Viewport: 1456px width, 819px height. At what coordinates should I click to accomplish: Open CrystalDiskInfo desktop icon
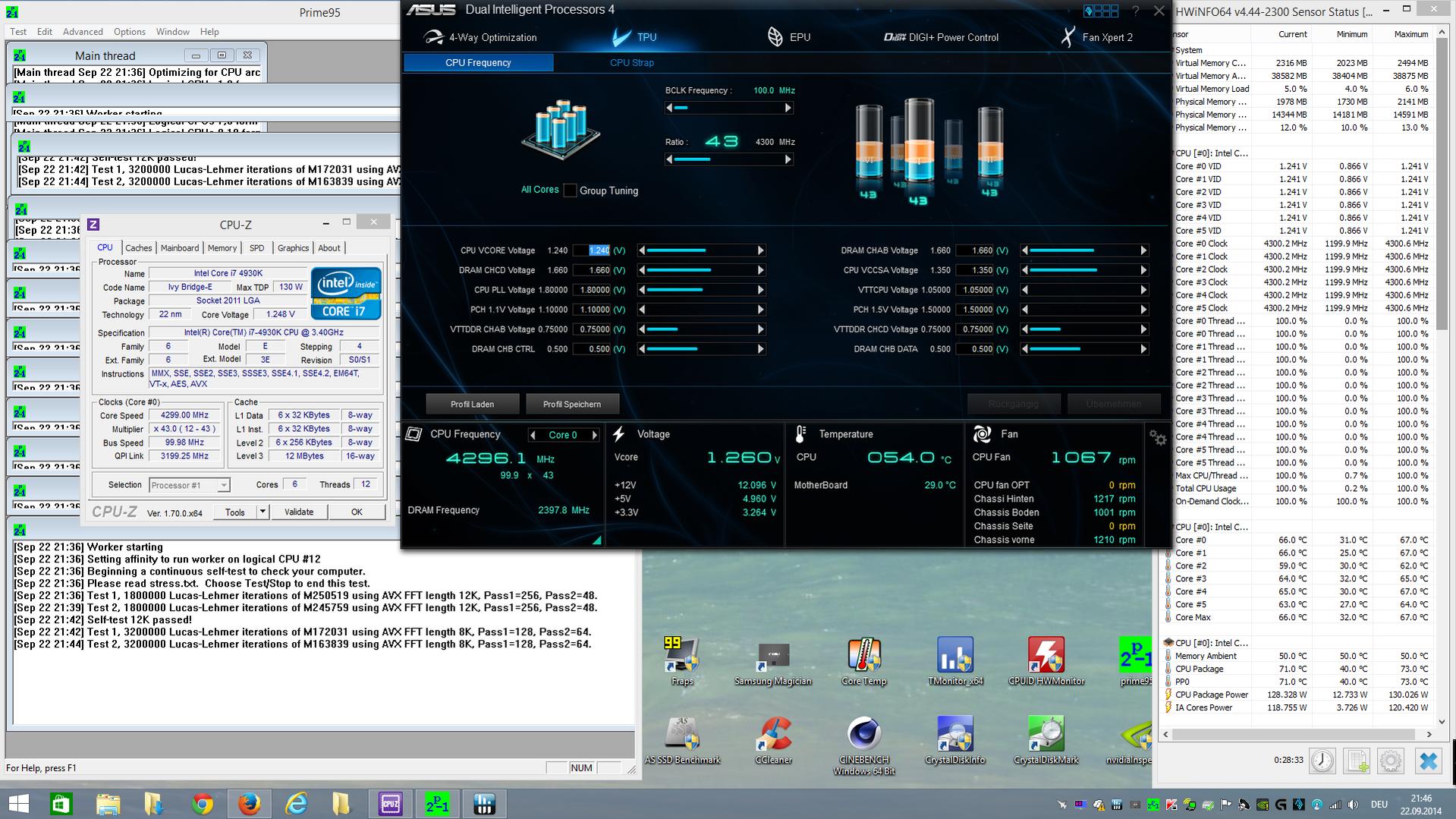point(955,739)
